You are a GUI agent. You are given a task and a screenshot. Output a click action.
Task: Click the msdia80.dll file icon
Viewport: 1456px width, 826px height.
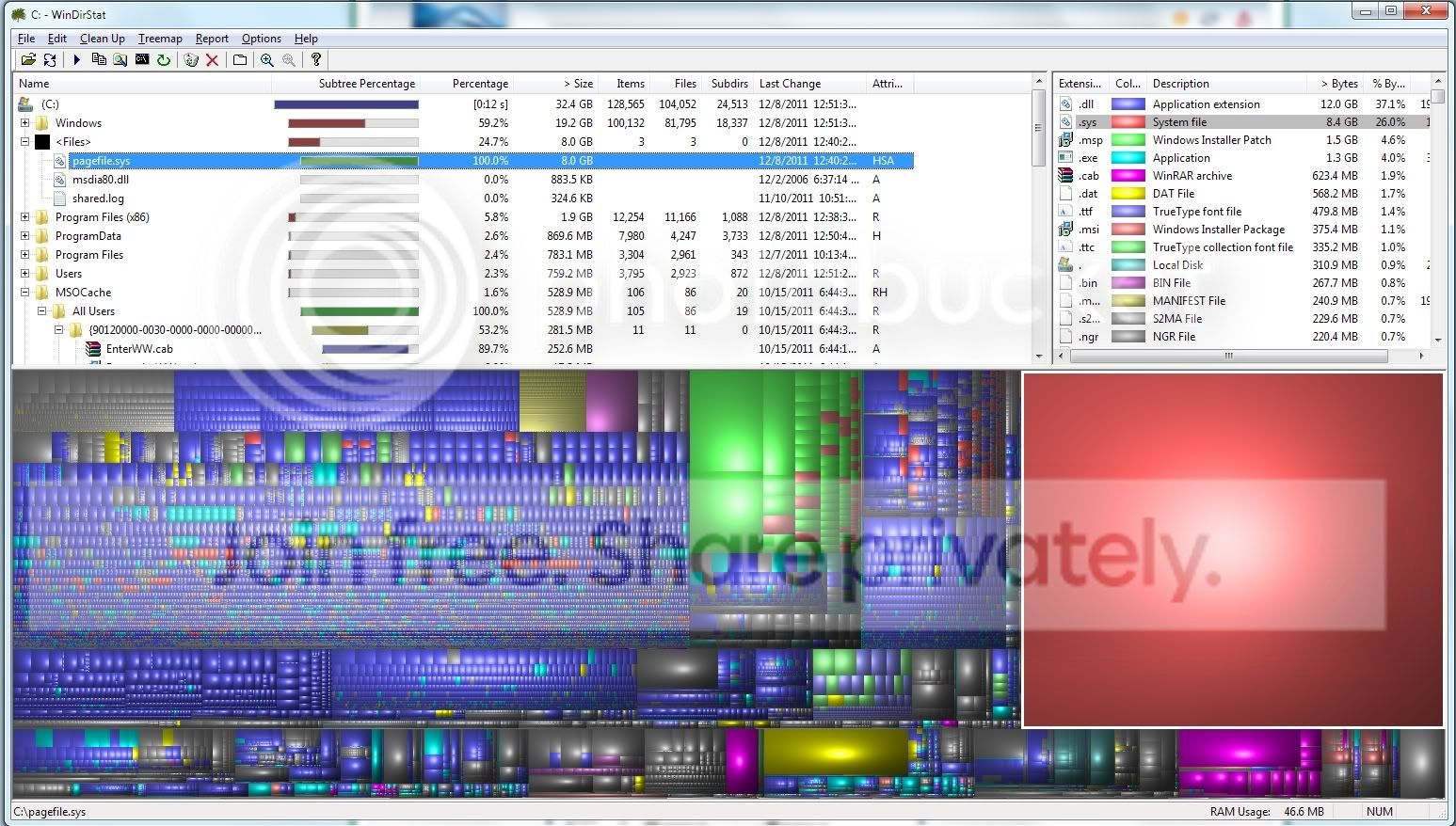tap(60, 180)
